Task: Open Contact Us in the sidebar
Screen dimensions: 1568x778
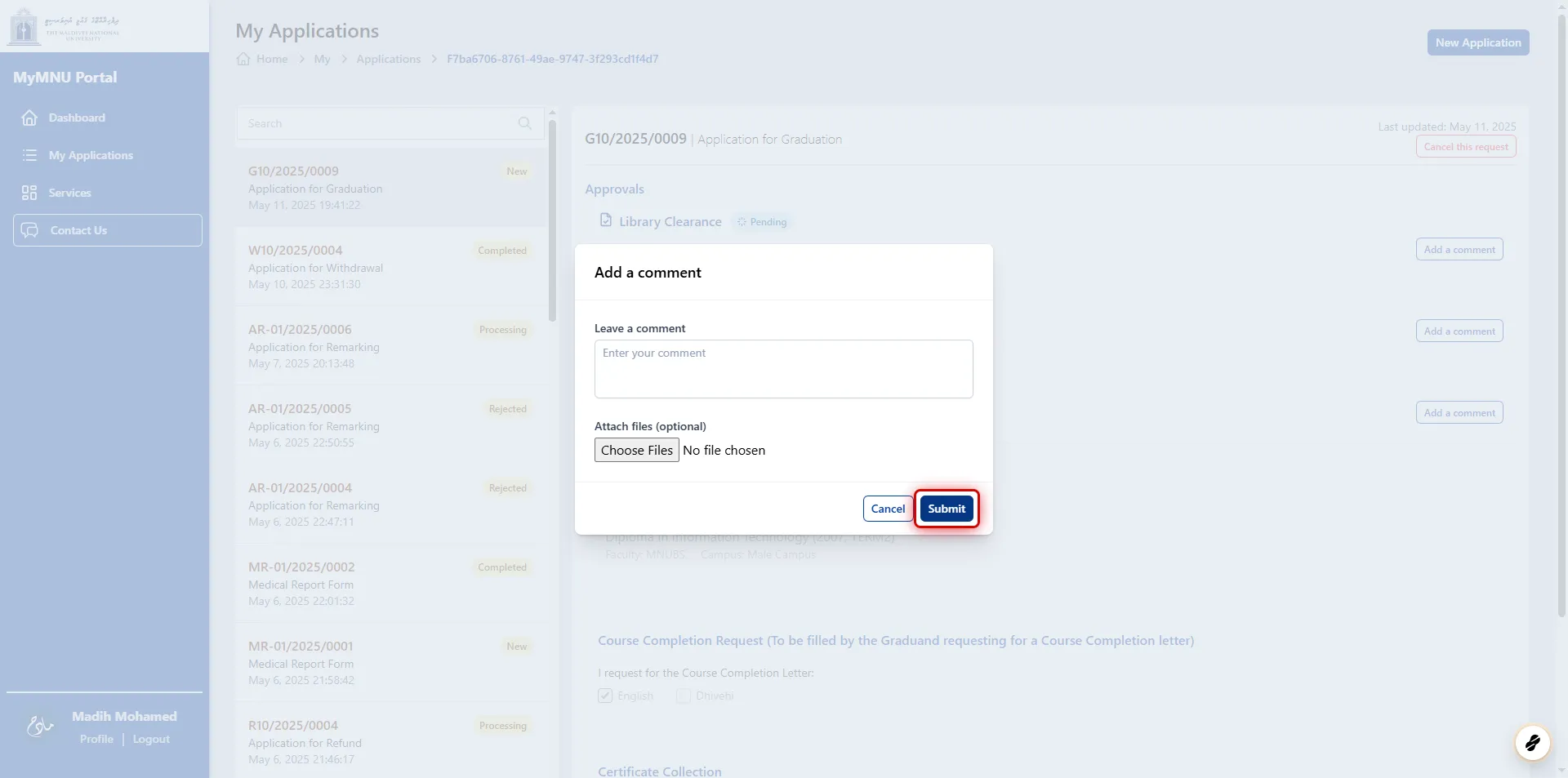Action: click(x=108, y=230)
